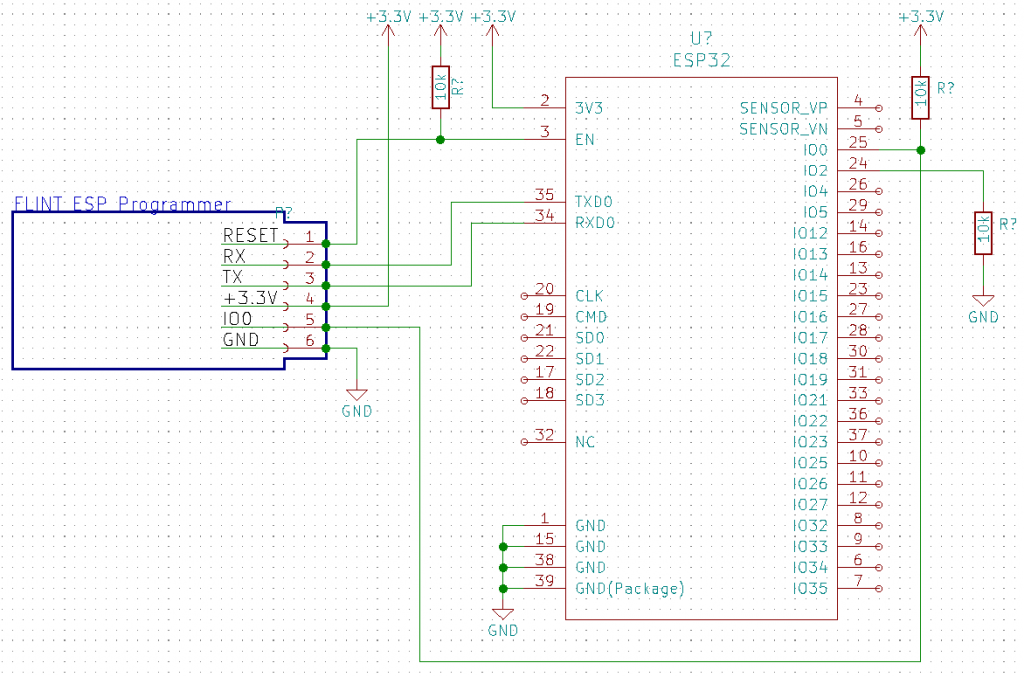This screenshot has height=677, width=1024.
Task: Select the IO18 pin label
Action: 810,359
